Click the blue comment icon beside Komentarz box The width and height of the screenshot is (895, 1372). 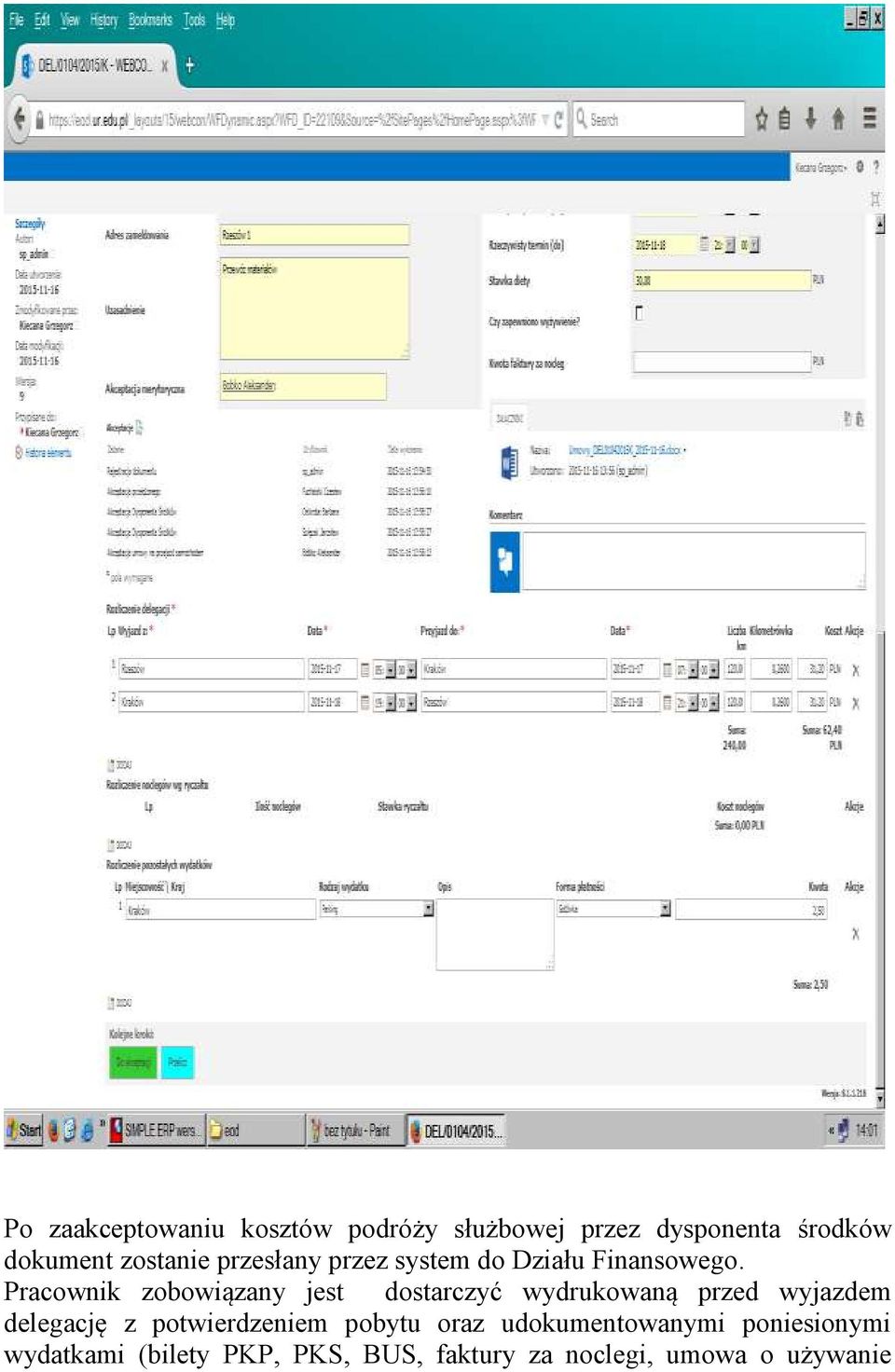coord(504,562)
